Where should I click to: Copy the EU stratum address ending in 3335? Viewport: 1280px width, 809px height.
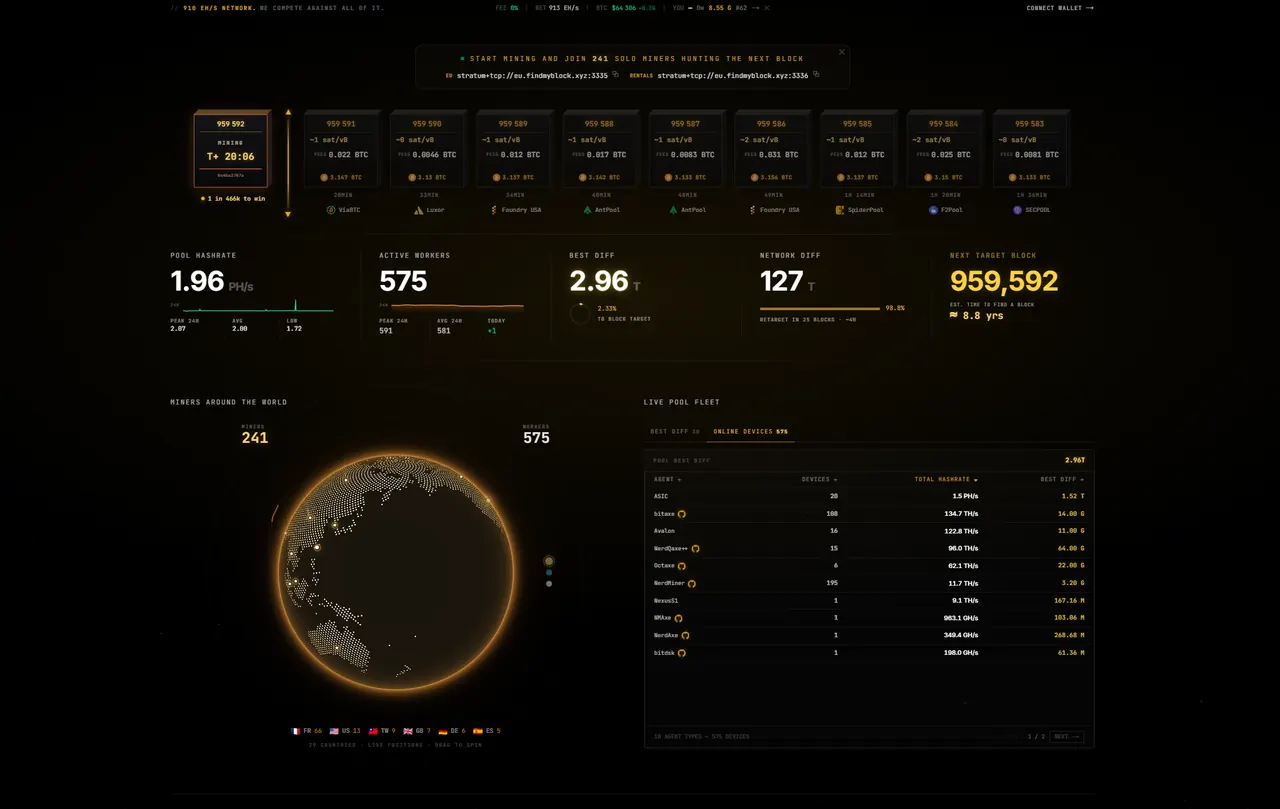click(x=616, y=75)
